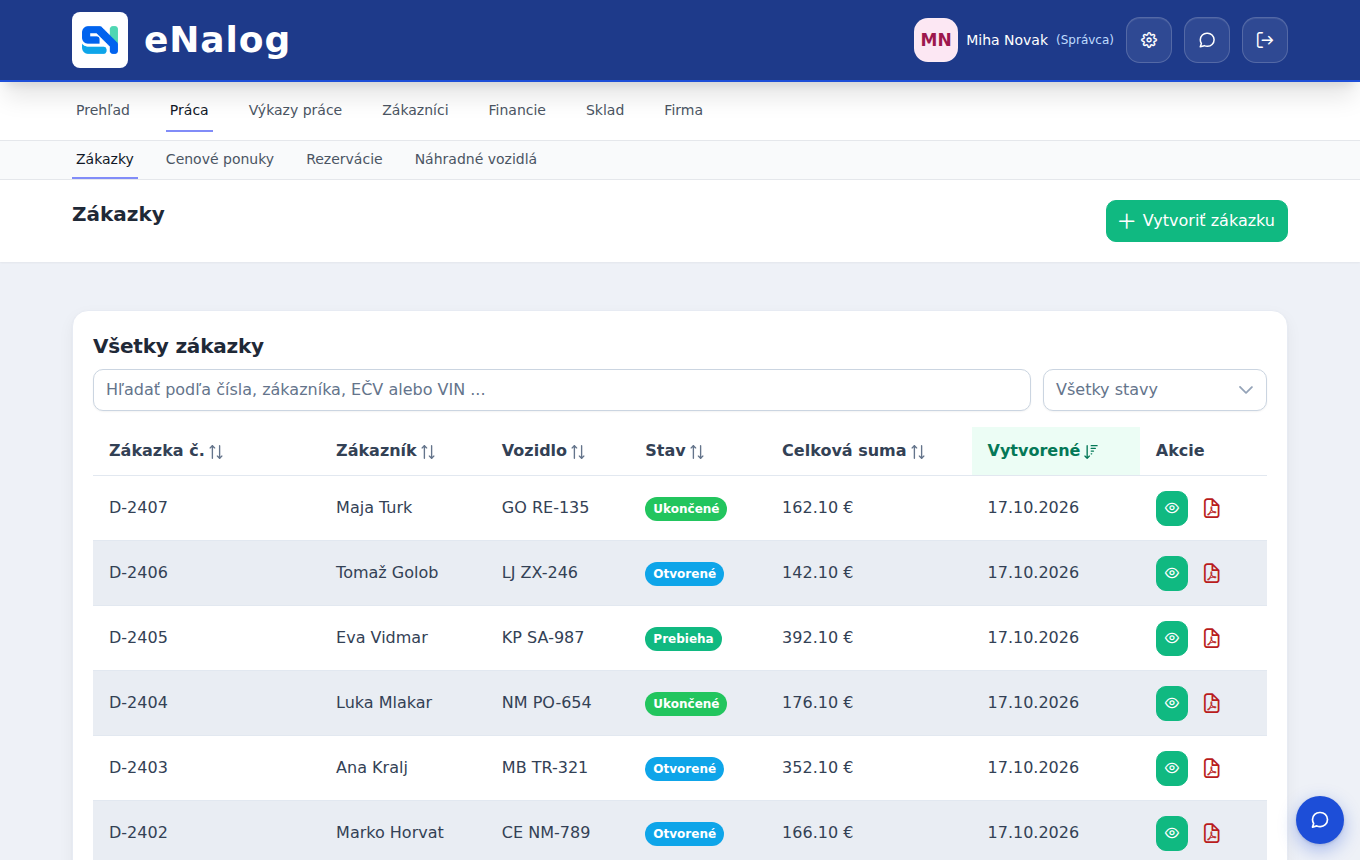
Task: Download PDF for order D-2404
Action: (x=1212, y=703)
